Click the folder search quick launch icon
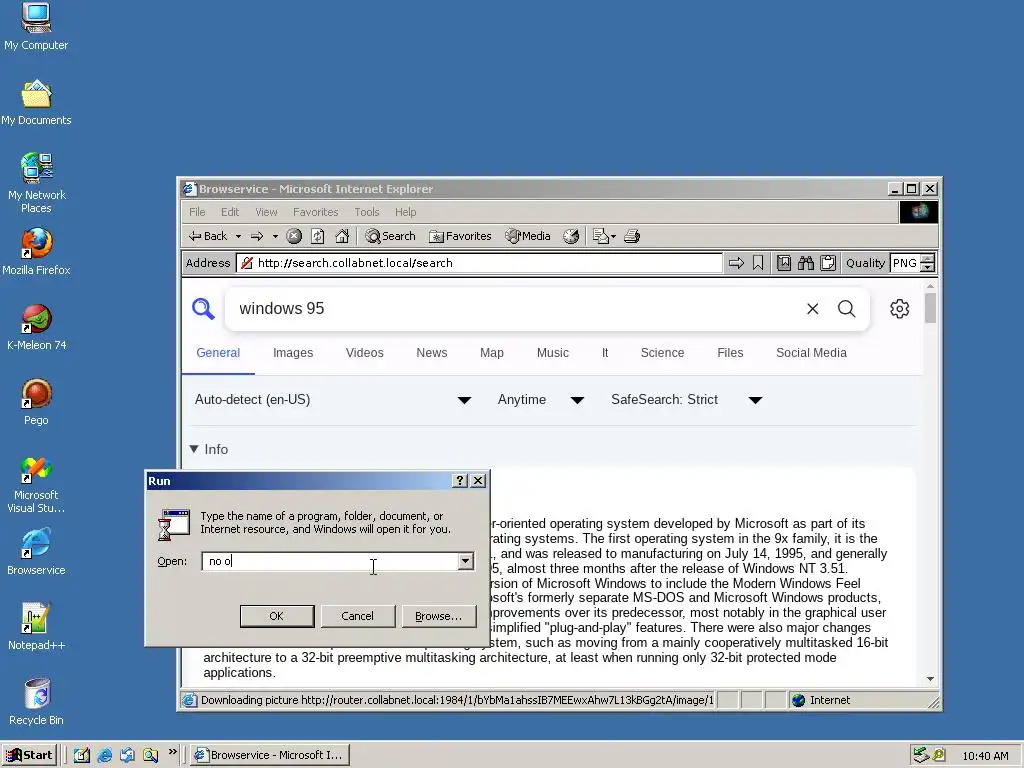 pyautogui.click(x=151, y=755)
